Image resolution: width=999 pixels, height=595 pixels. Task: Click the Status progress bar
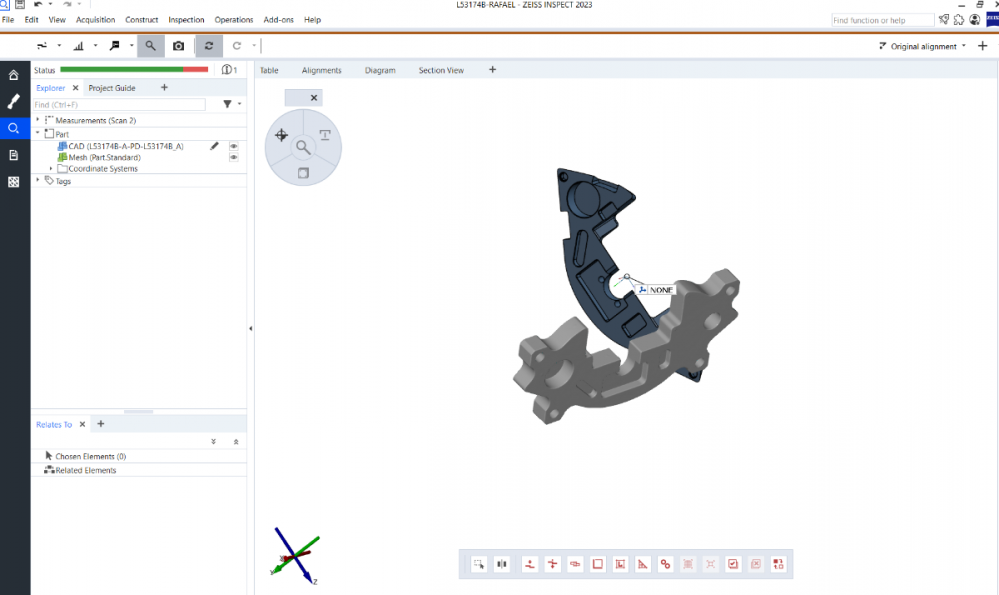click(134, 70)
